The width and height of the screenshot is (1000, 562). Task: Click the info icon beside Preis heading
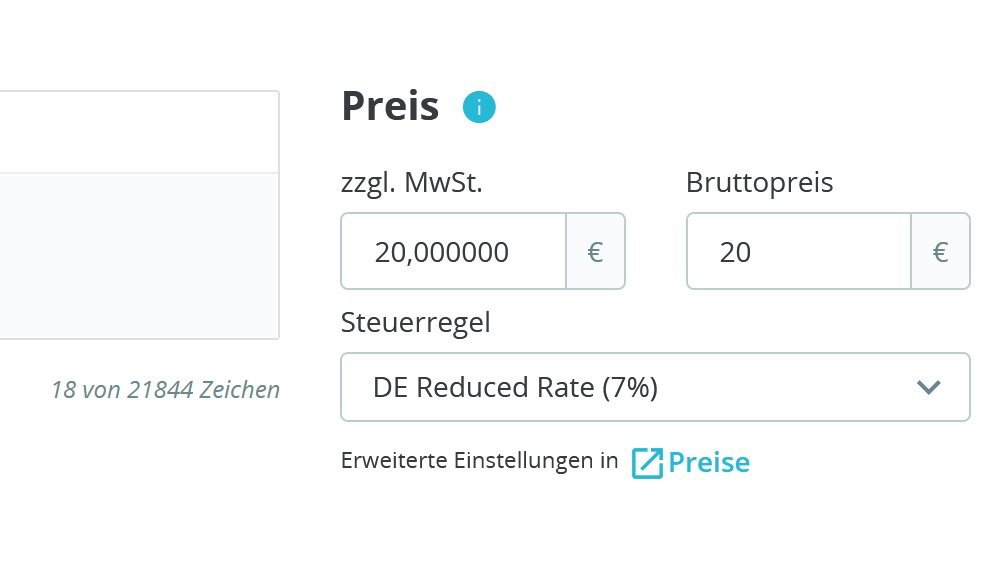[x=479, y=107]
